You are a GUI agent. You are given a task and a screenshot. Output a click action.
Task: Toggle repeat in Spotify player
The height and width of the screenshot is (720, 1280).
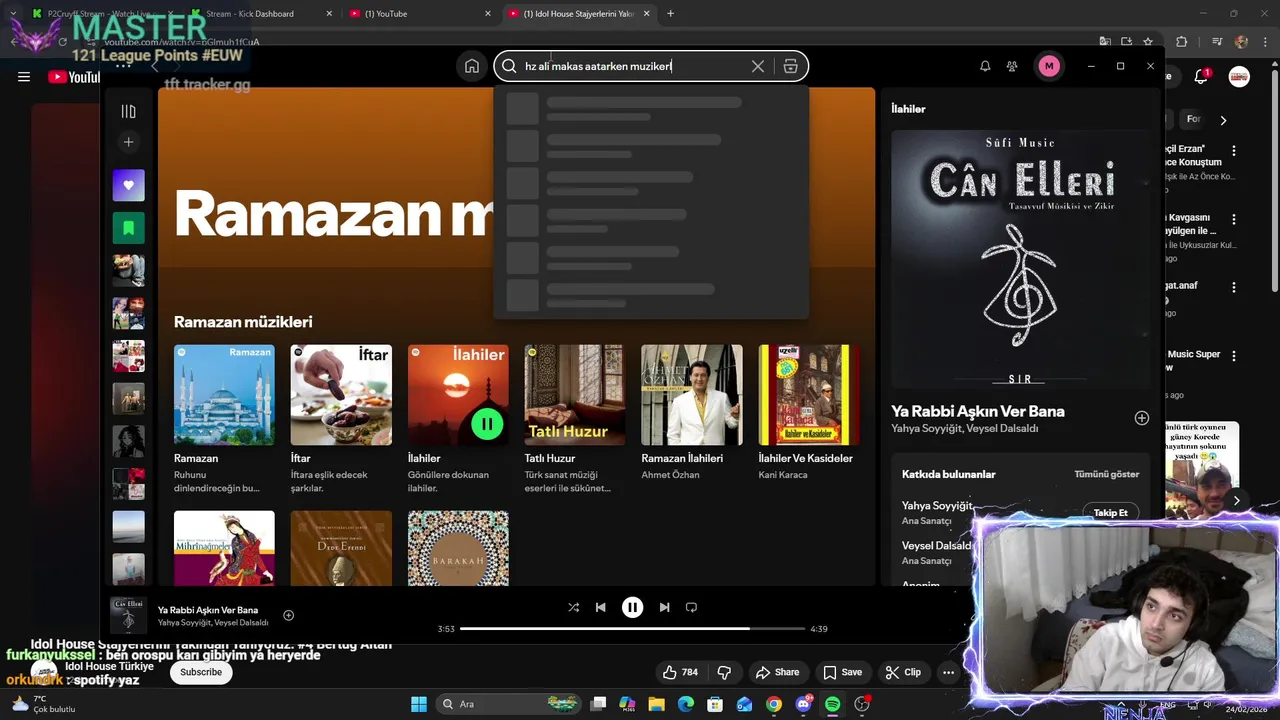click(691, 607)
